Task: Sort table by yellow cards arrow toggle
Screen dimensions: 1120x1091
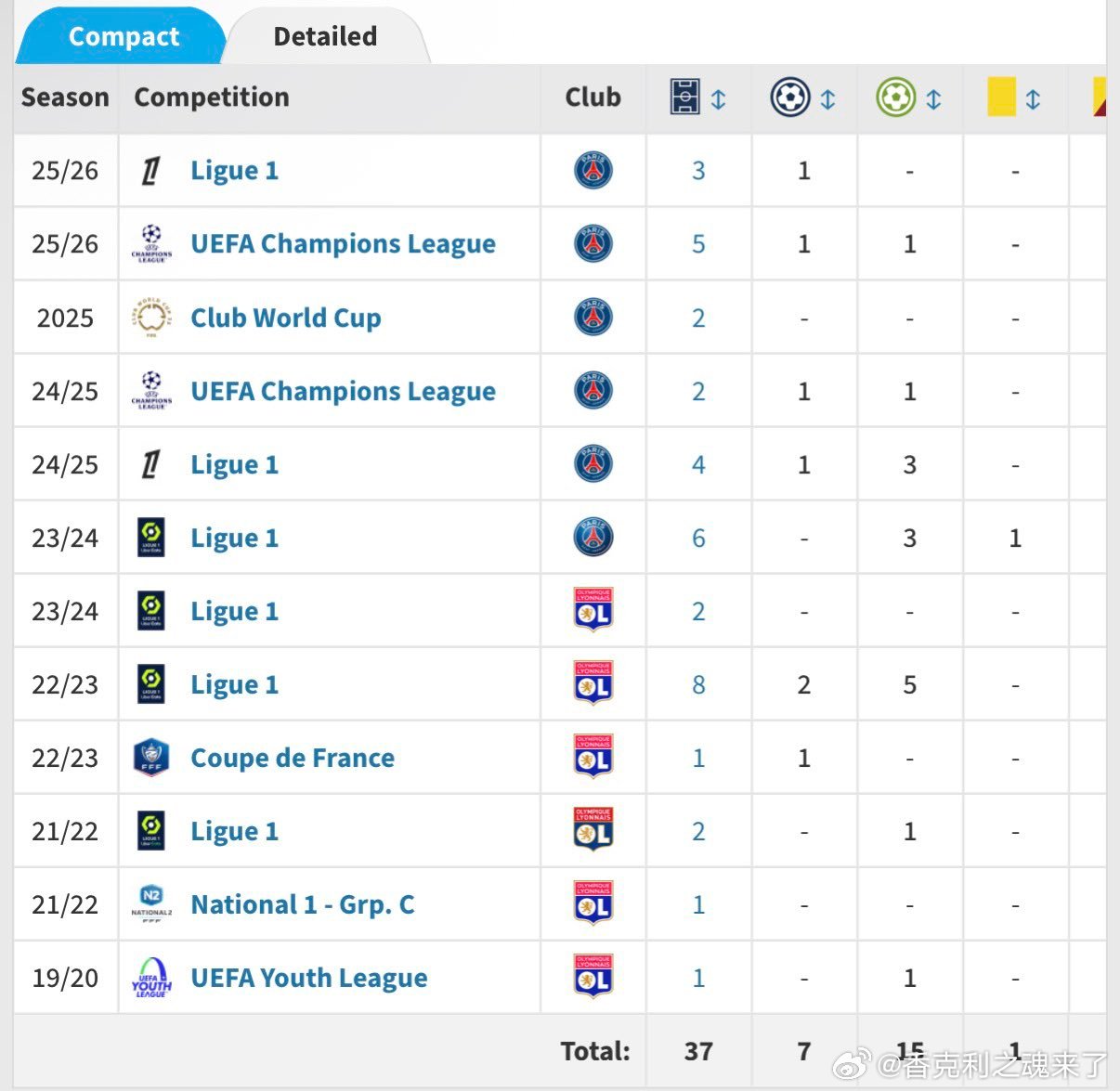Action: [1033, 98]
